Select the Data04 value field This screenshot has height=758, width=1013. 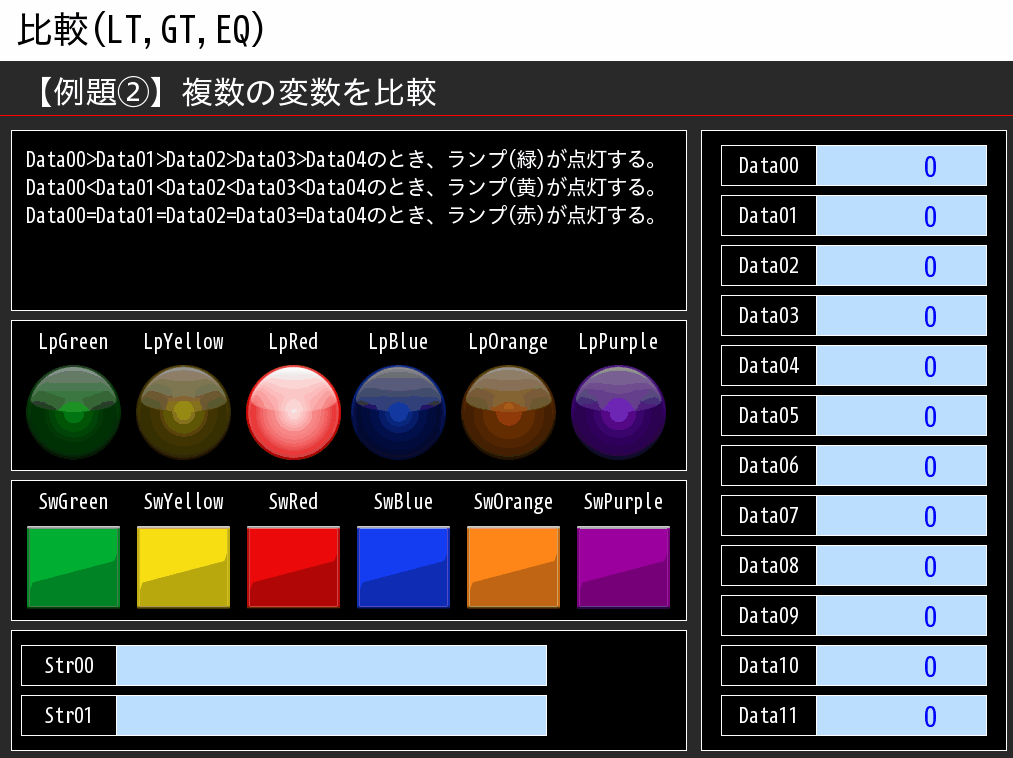(901, 366)
